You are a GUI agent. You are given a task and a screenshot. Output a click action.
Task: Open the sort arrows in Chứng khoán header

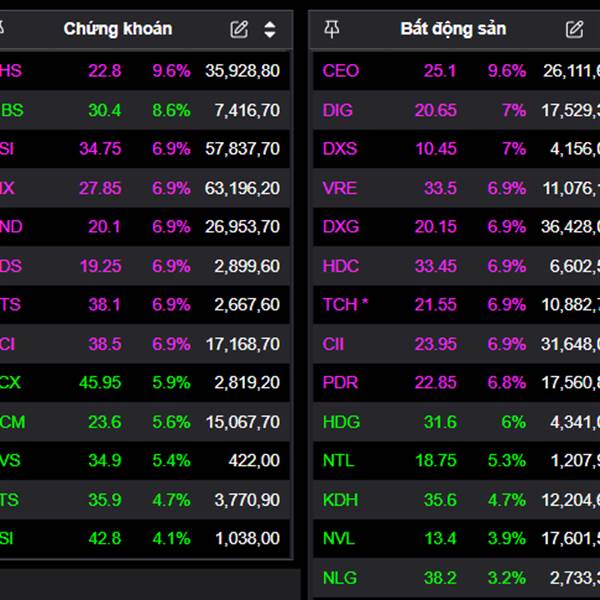click(x=270, y=29)
